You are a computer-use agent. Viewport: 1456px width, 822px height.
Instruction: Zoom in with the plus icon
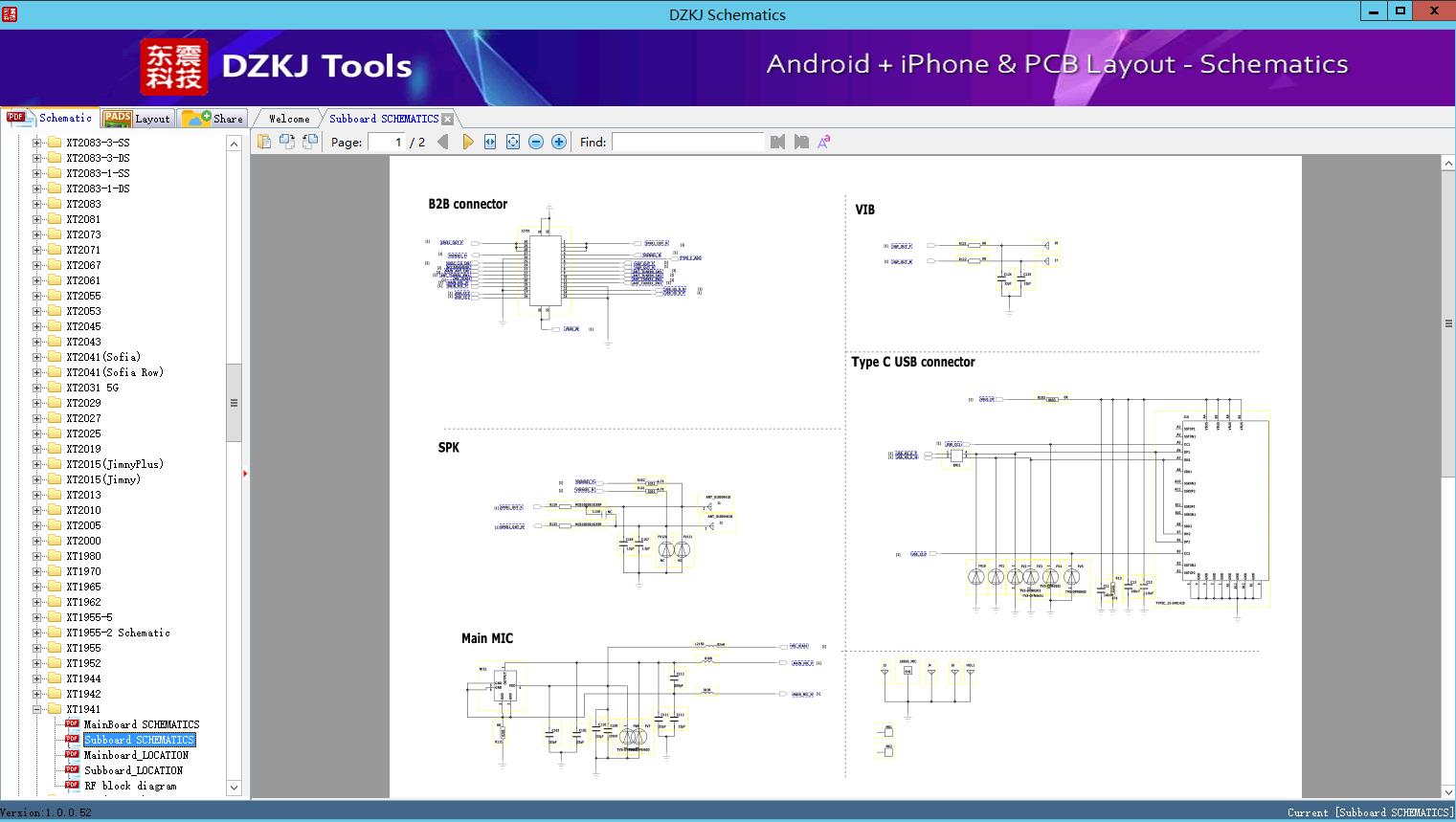(x=559, y=142)
